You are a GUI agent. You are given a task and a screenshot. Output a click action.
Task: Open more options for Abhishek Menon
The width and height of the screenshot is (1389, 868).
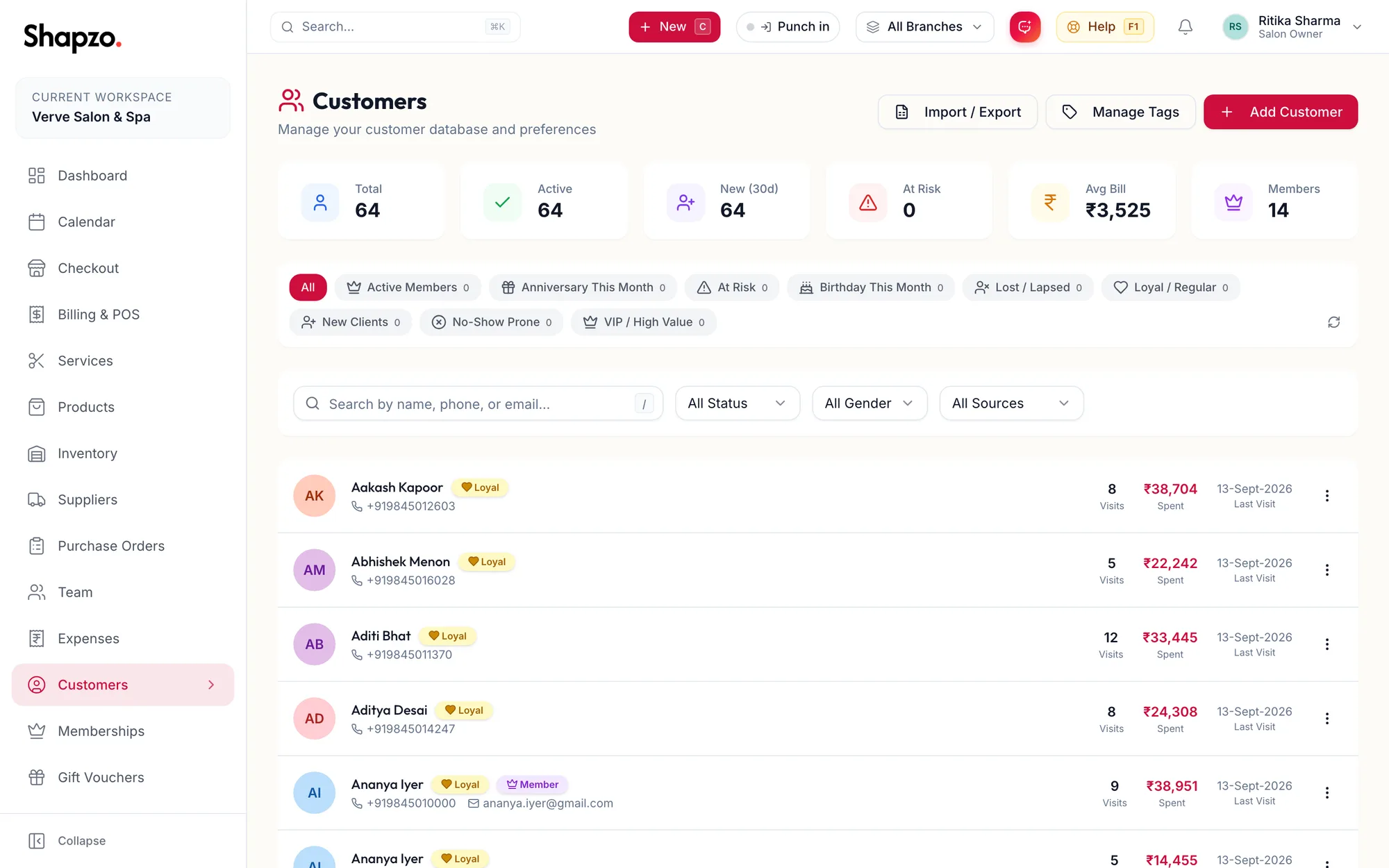coord(1326,570)
